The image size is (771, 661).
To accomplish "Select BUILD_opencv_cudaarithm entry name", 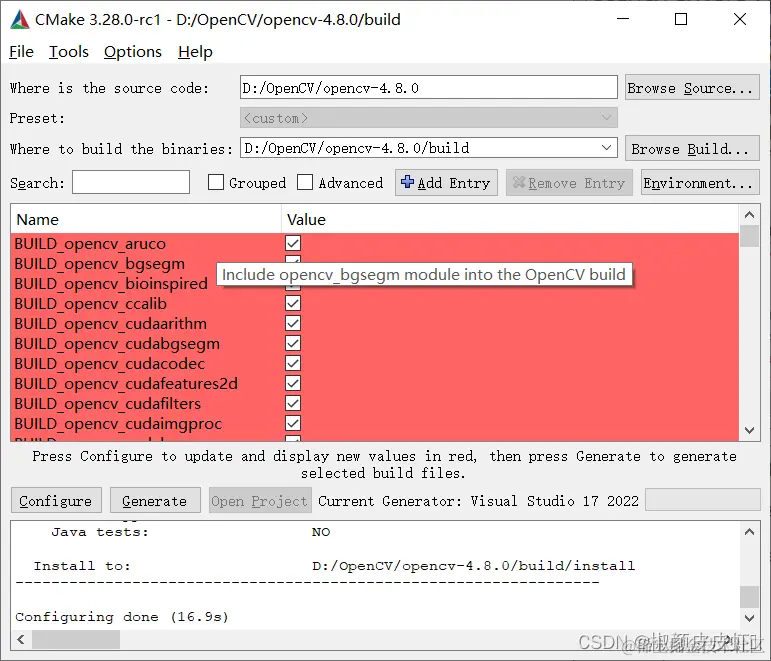I will point(111,324).
